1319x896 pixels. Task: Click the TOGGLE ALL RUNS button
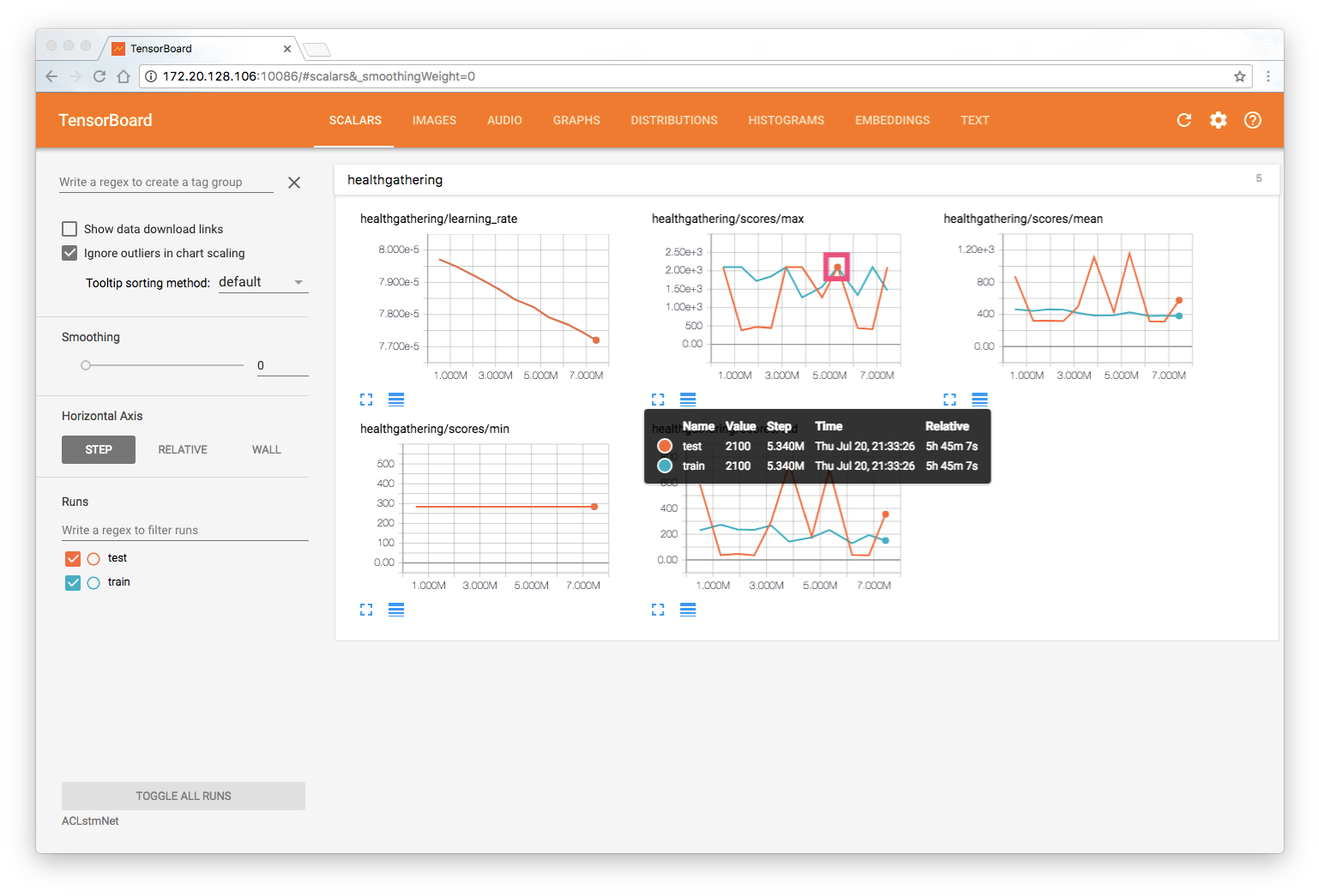[183, 796]
